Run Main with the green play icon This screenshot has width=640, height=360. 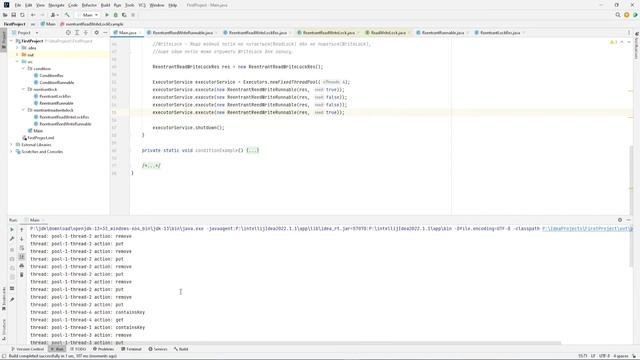click(x=107, y=15)
